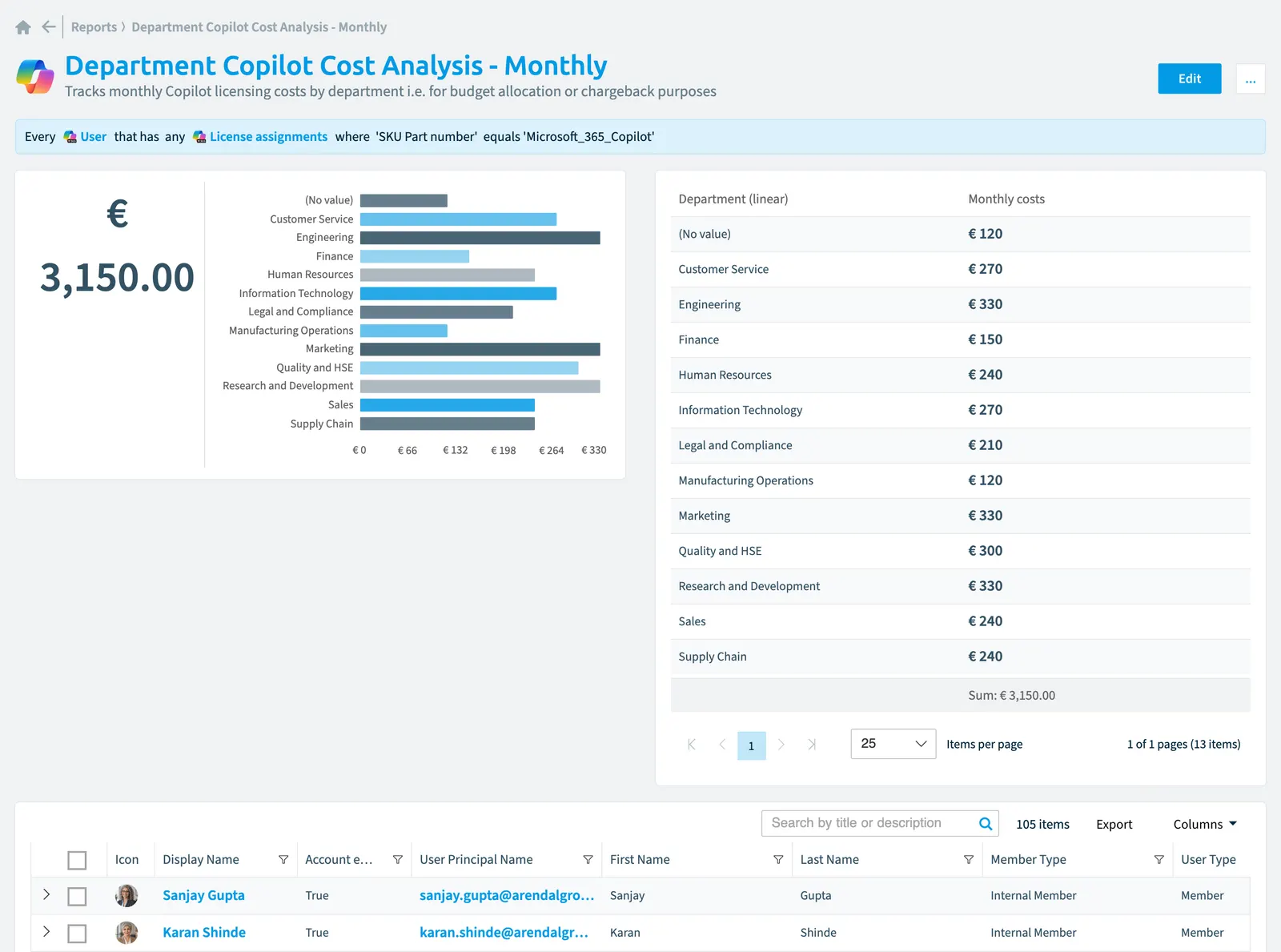This screenshot has height=952, width=1281.
Task: Open the more options ellipsis menu
Action: click(1251, 78)
